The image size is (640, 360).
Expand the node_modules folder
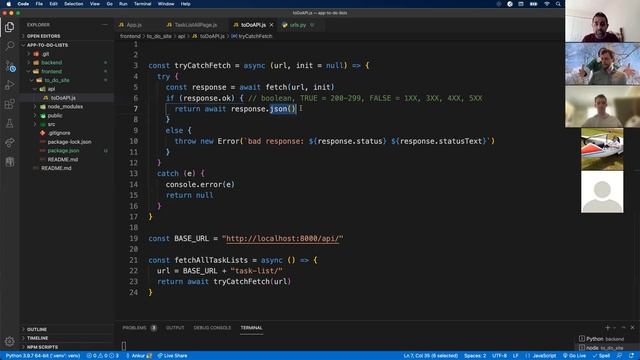click(x=65, y=107)
